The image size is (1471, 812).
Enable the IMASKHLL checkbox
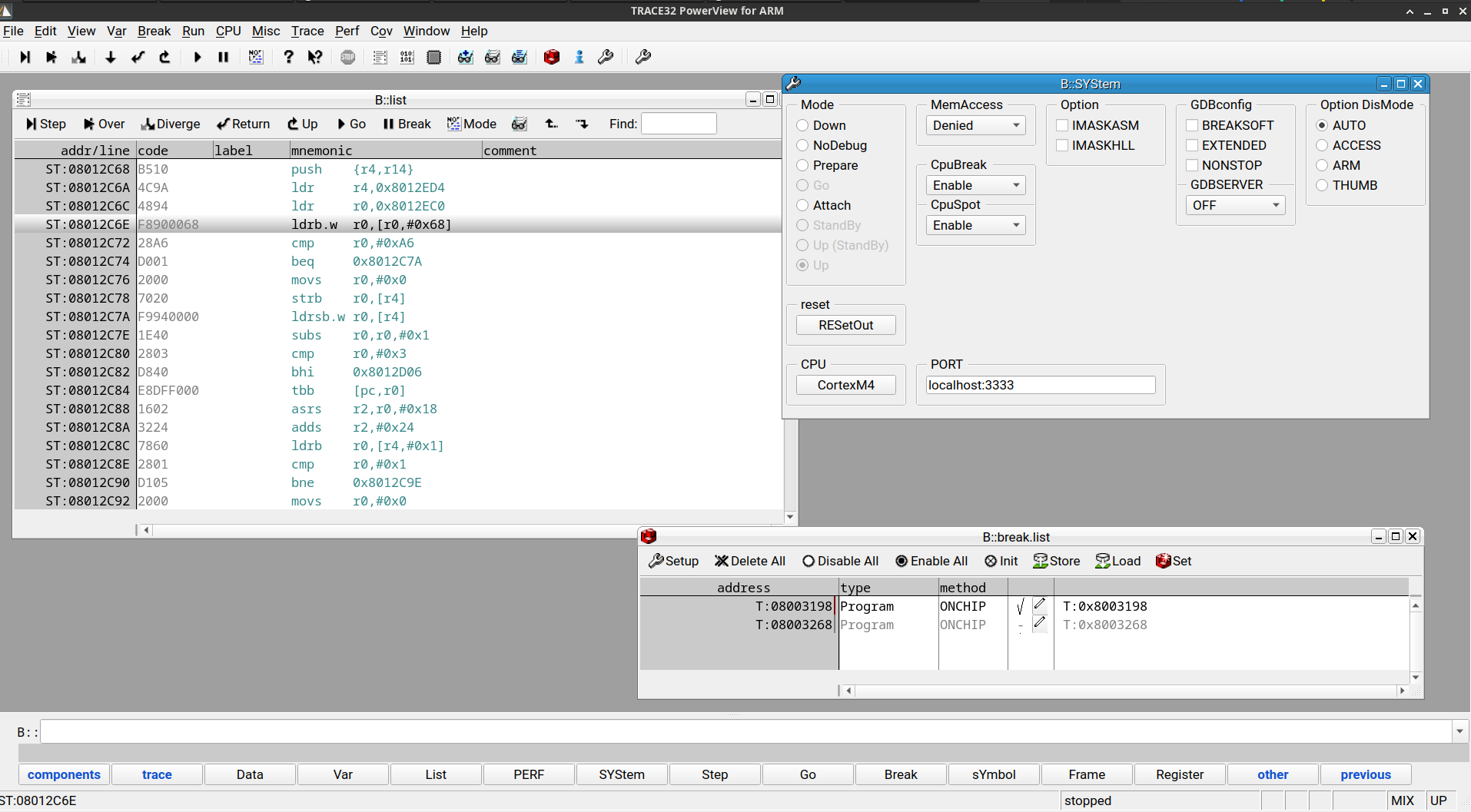pyautogui.click(x=1062, y=145)
